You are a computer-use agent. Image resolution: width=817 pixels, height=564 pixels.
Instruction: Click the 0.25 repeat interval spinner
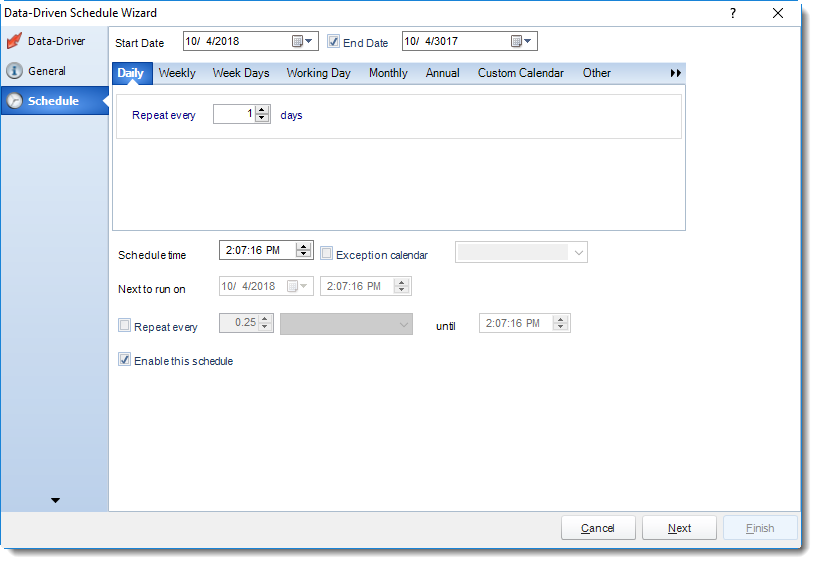(x=265, y=323)
